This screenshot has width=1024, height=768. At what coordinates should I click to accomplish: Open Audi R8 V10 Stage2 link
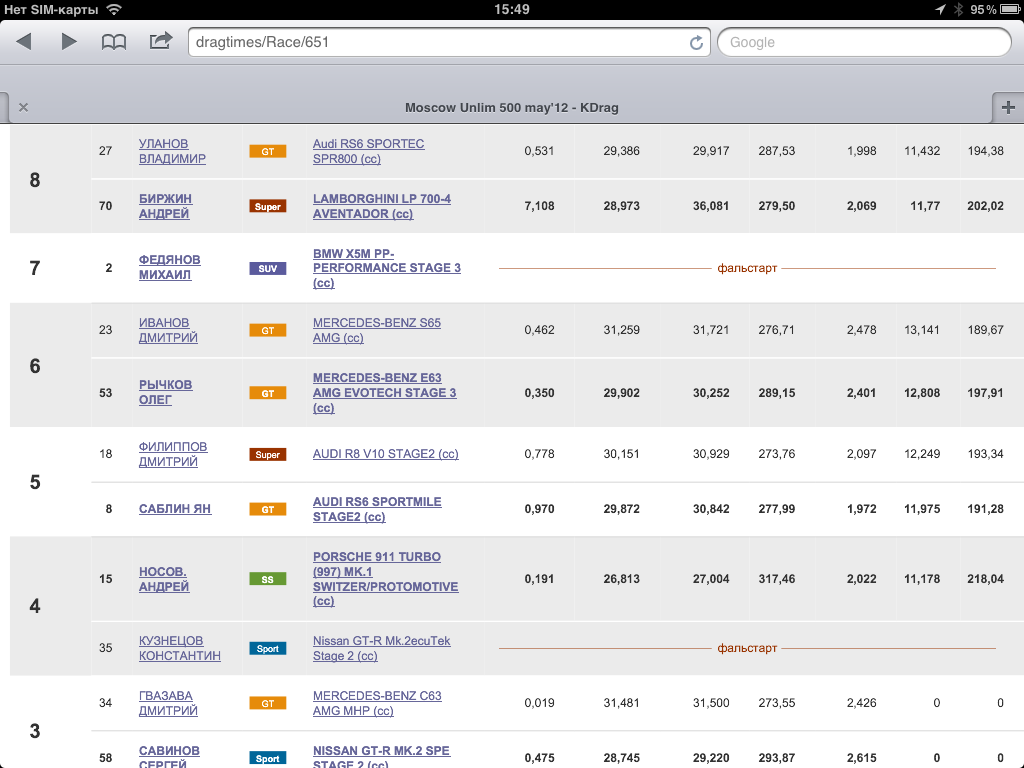click(385, 454)
